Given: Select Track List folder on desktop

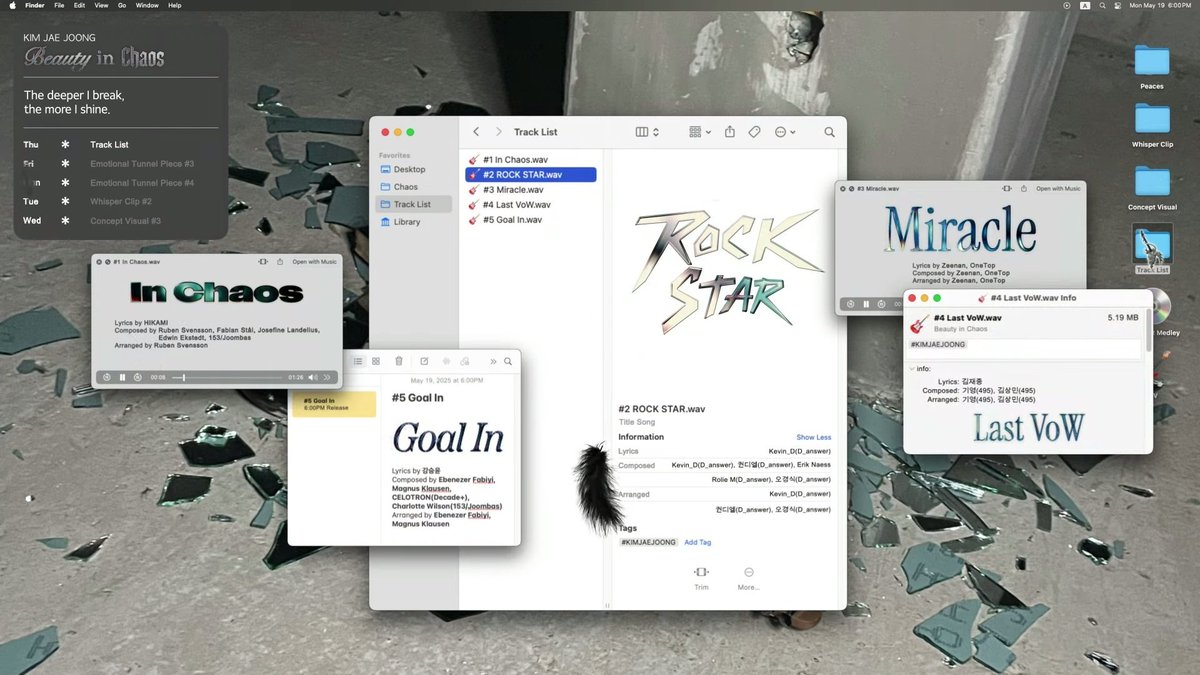Looking at the screenshot, I should 1152,249.
